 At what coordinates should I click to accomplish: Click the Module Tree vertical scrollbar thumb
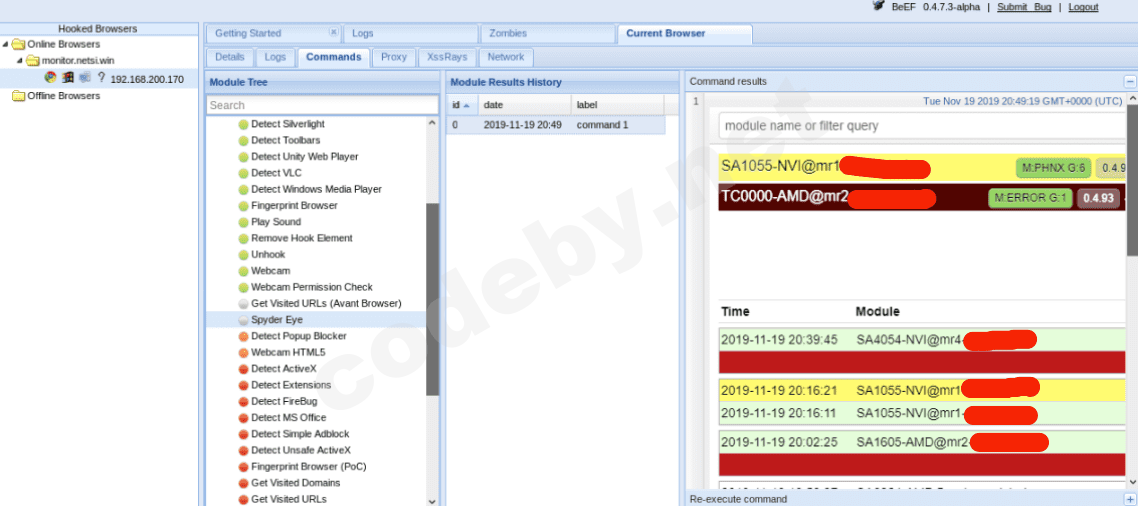(433, 300)
